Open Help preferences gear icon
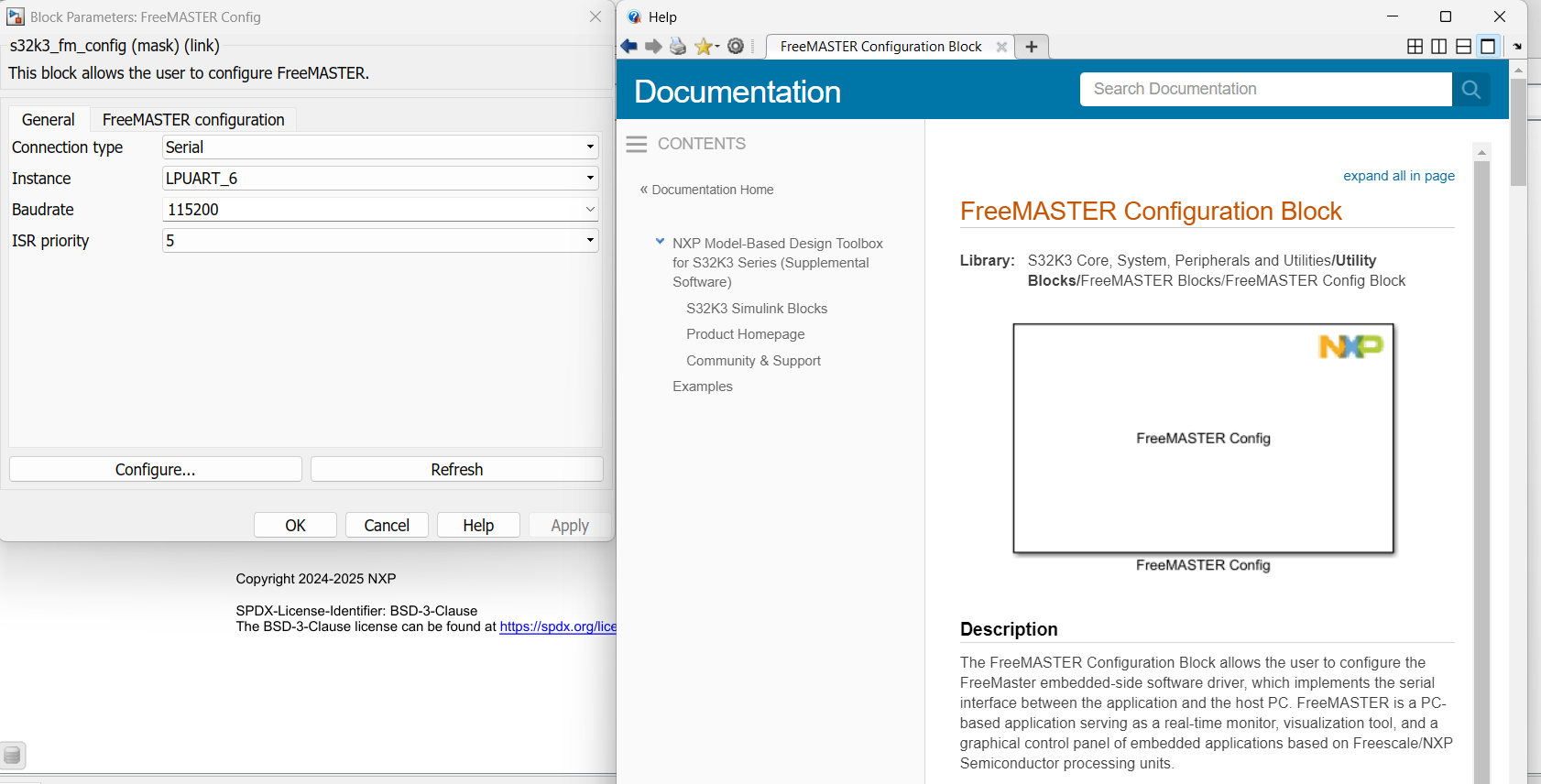Image resolution: width=1541 pixels, height=784 pixels. click(736, 47)
